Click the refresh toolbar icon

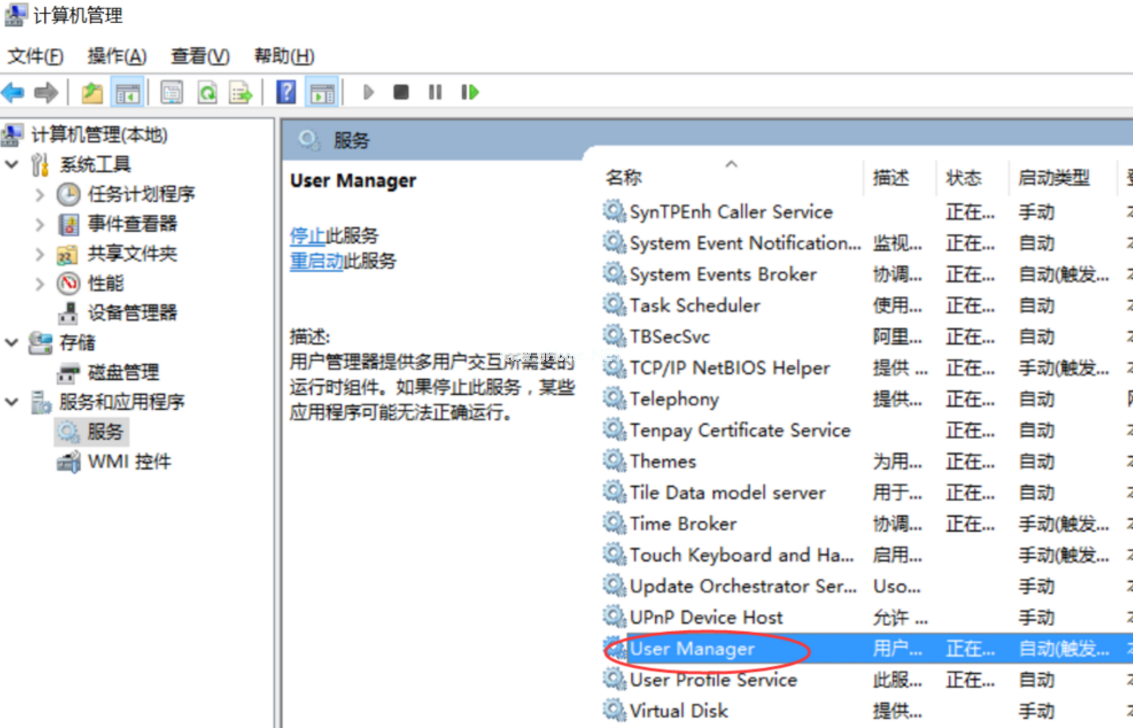pyautogui.click(x=207, y=92)
